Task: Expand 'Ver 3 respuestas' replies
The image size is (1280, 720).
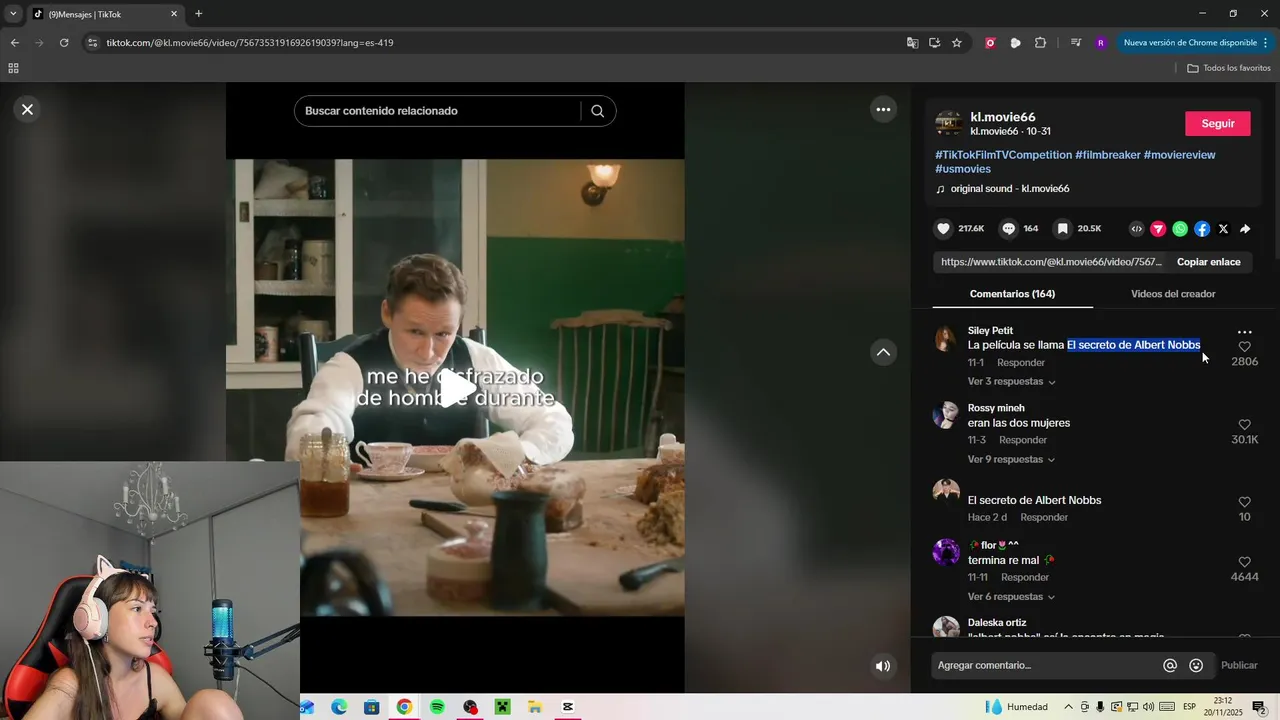Action: click(1011, 382)
